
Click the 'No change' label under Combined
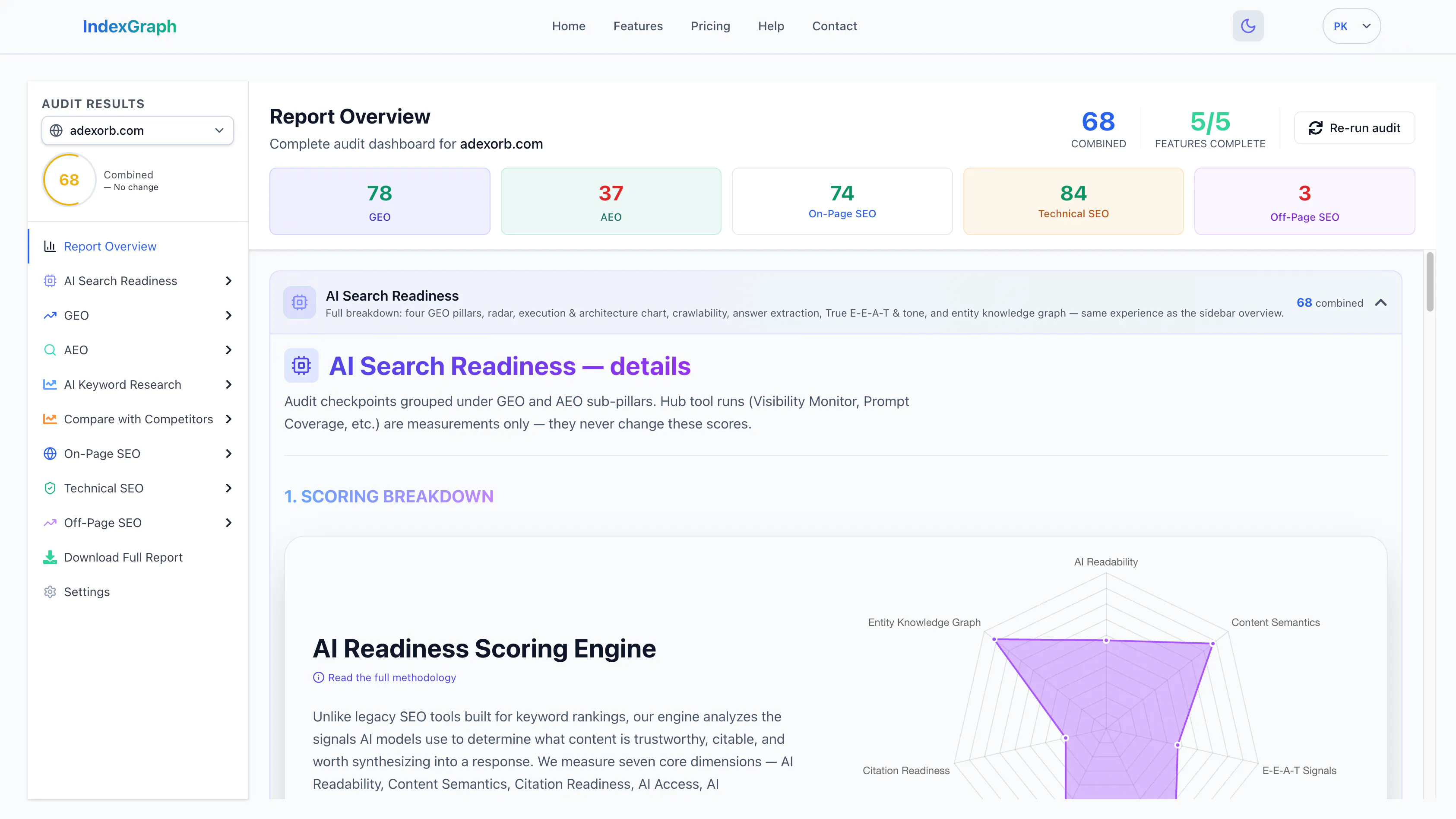(131, 187)
